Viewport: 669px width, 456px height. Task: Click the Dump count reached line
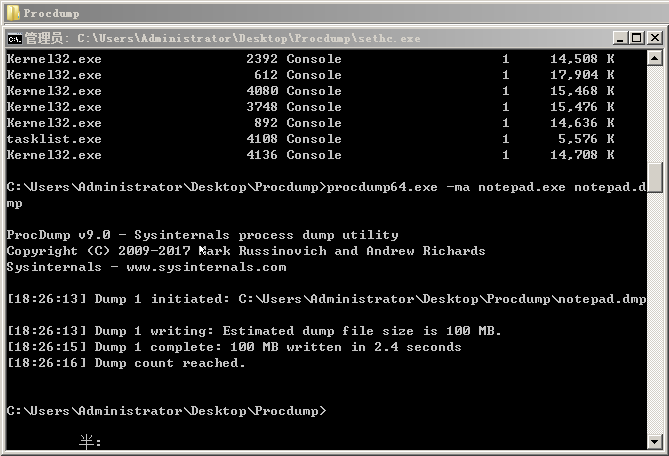[x=126, y=363]
